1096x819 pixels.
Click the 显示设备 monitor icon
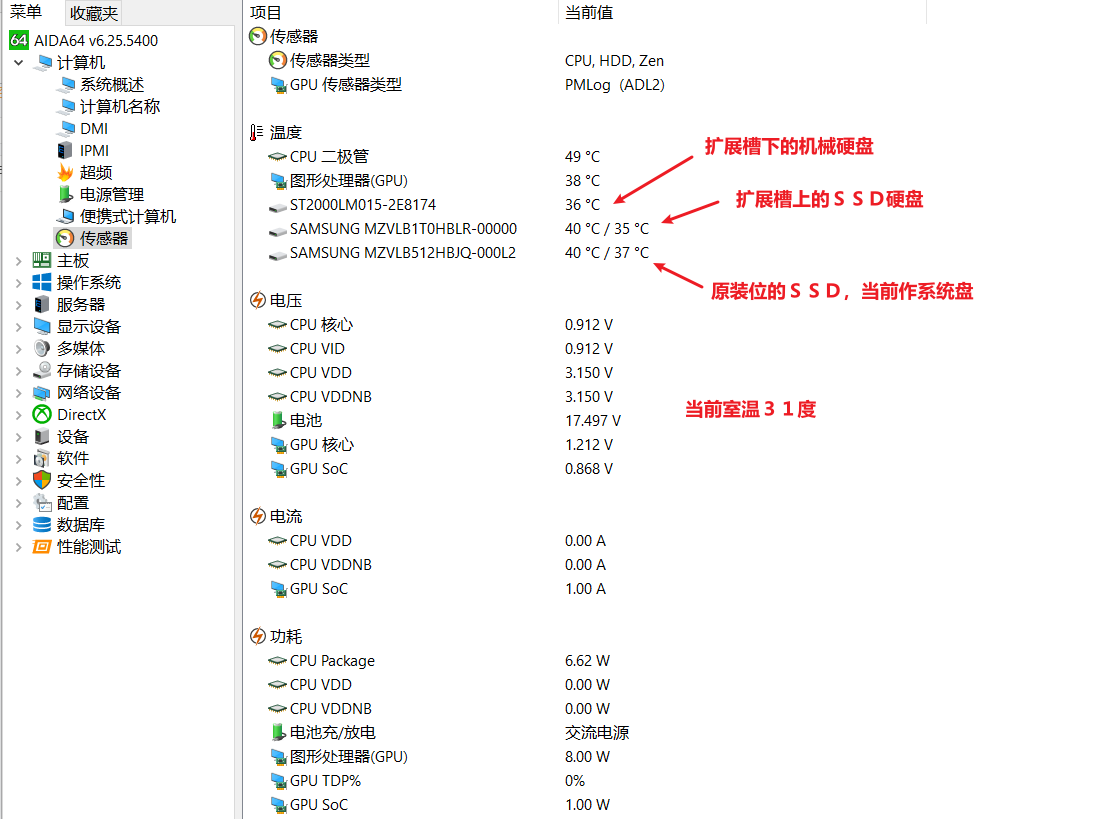(x=42, y=326)
